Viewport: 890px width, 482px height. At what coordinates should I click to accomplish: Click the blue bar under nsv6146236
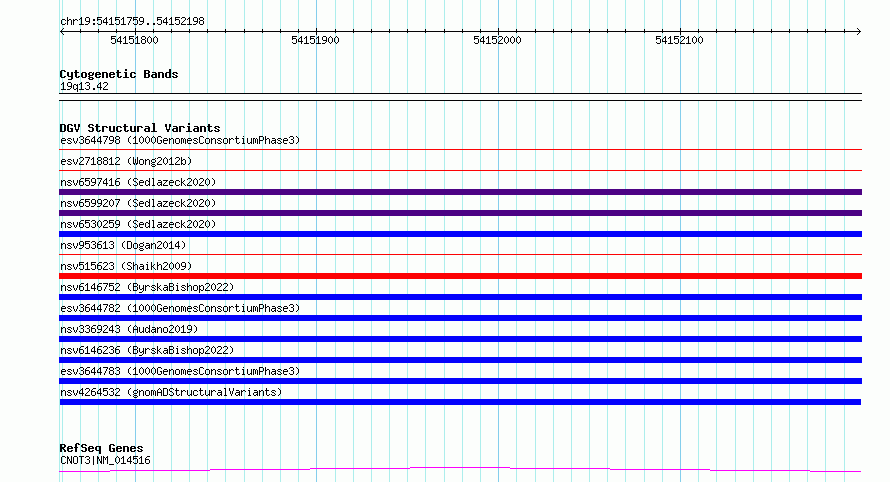pos(460,360)
